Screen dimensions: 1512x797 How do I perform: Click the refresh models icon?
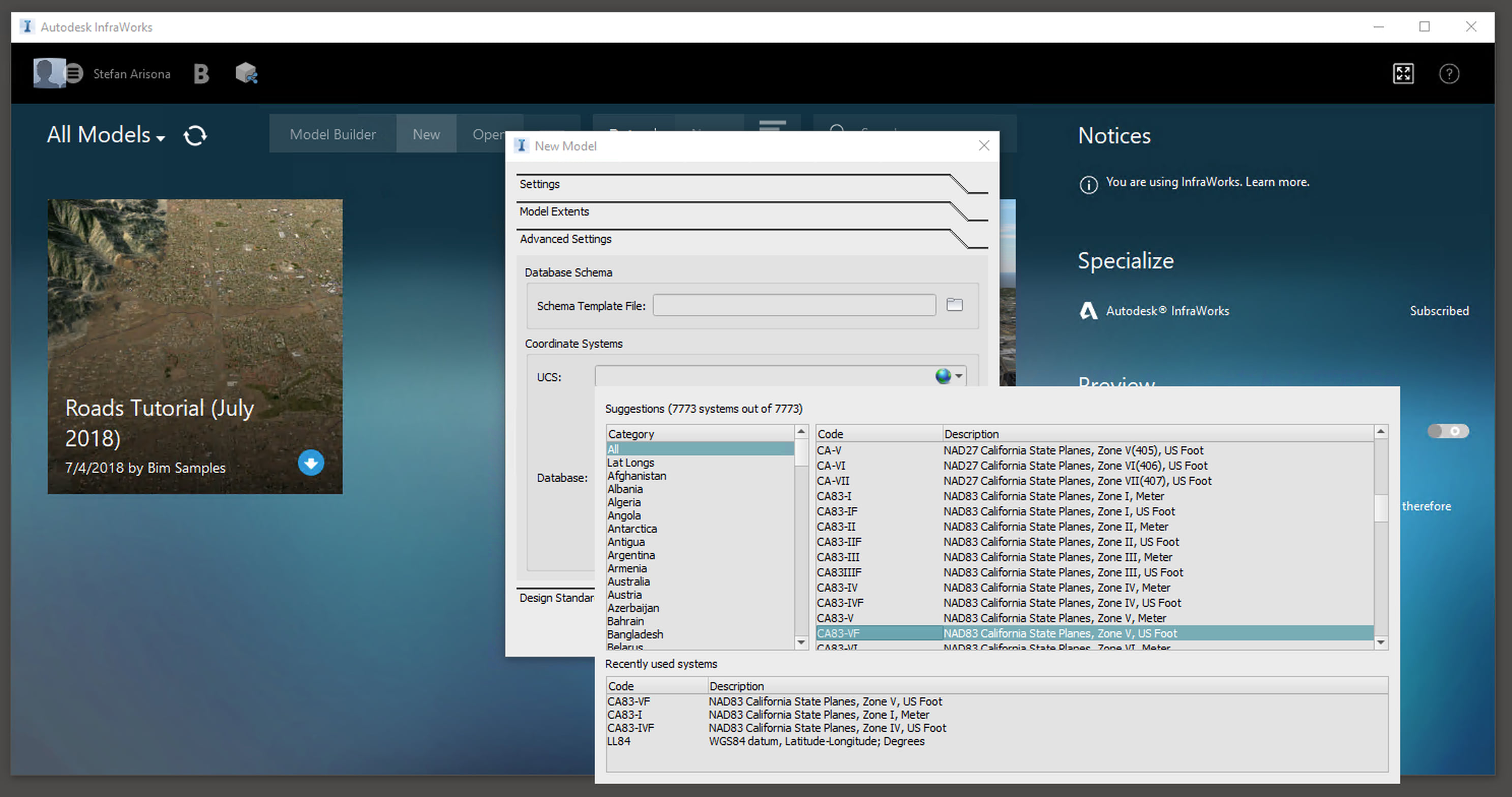(x=195, y=136)
